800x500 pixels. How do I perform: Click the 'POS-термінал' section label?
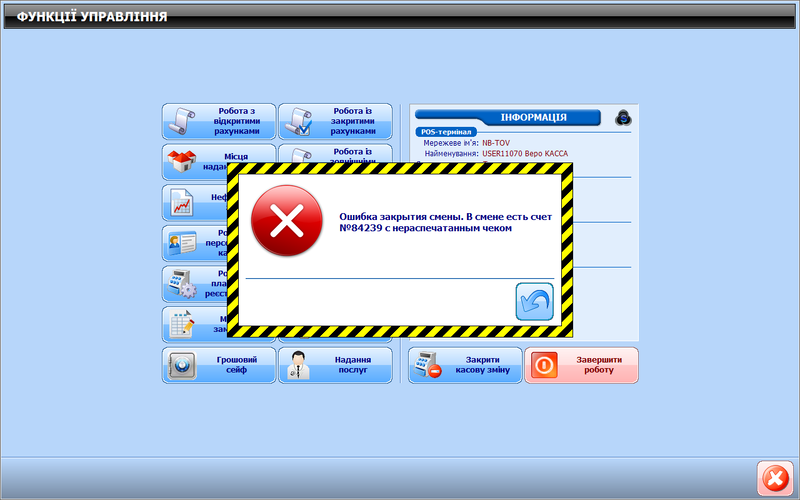point(445,132)
